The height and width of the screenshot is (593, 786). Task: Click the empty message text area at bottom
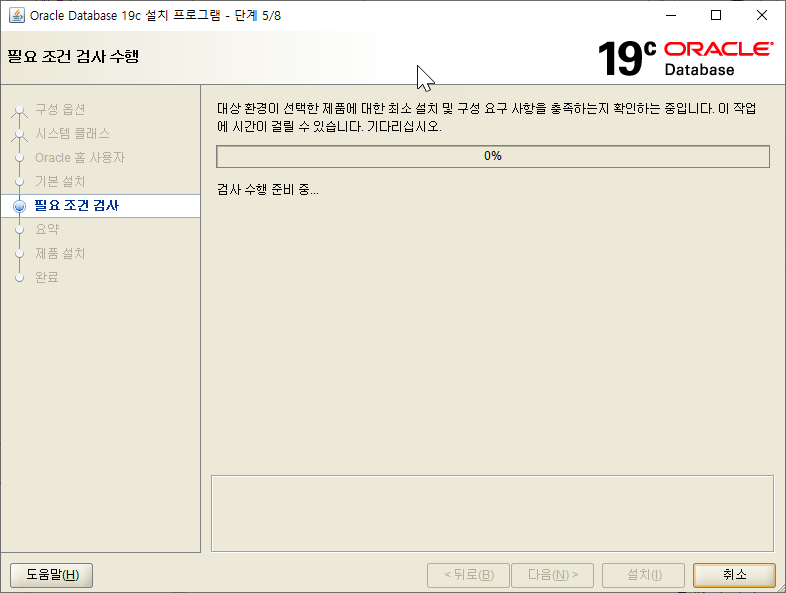[492, 513]
